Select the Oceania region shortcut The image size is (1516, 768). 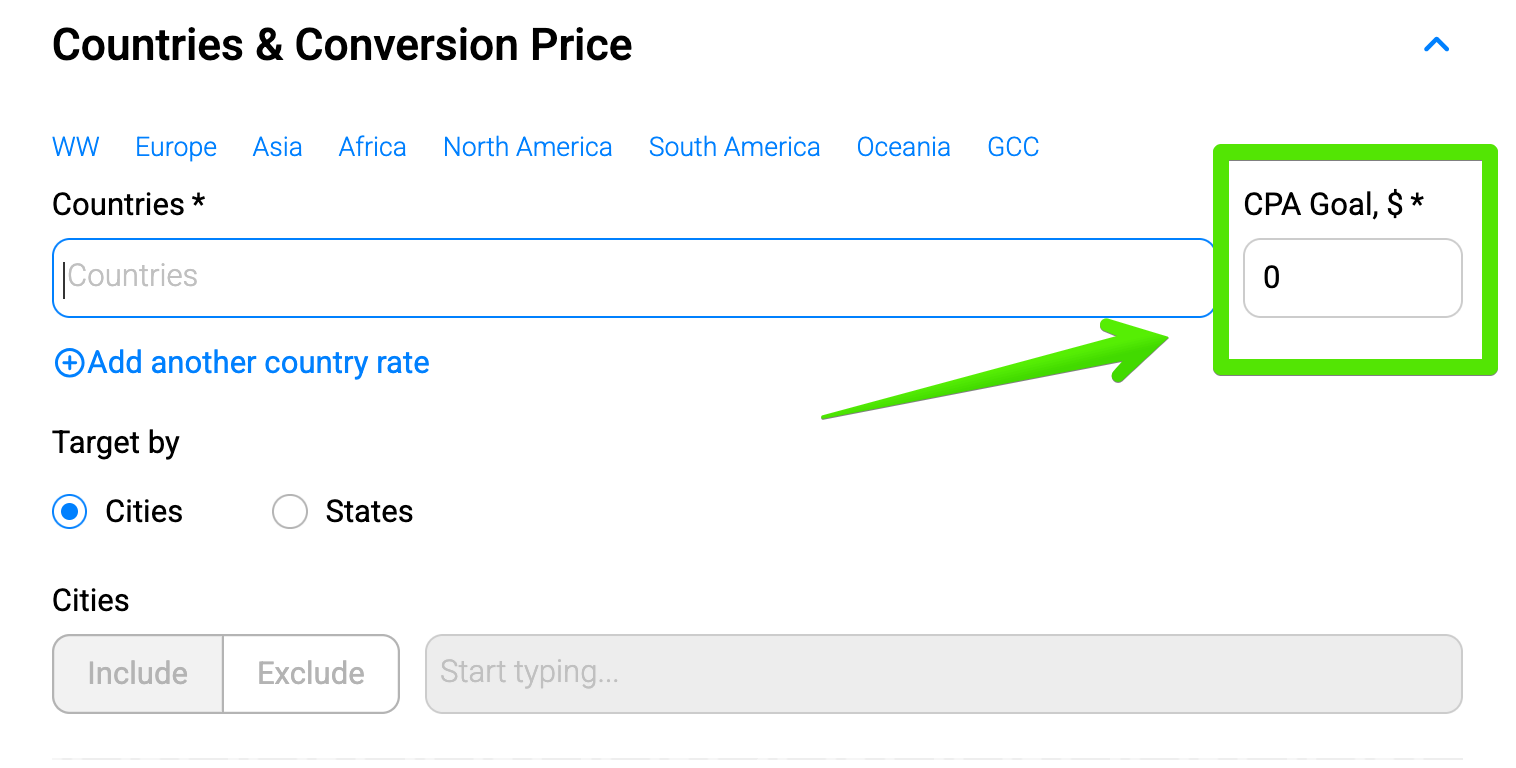(903, 147)
